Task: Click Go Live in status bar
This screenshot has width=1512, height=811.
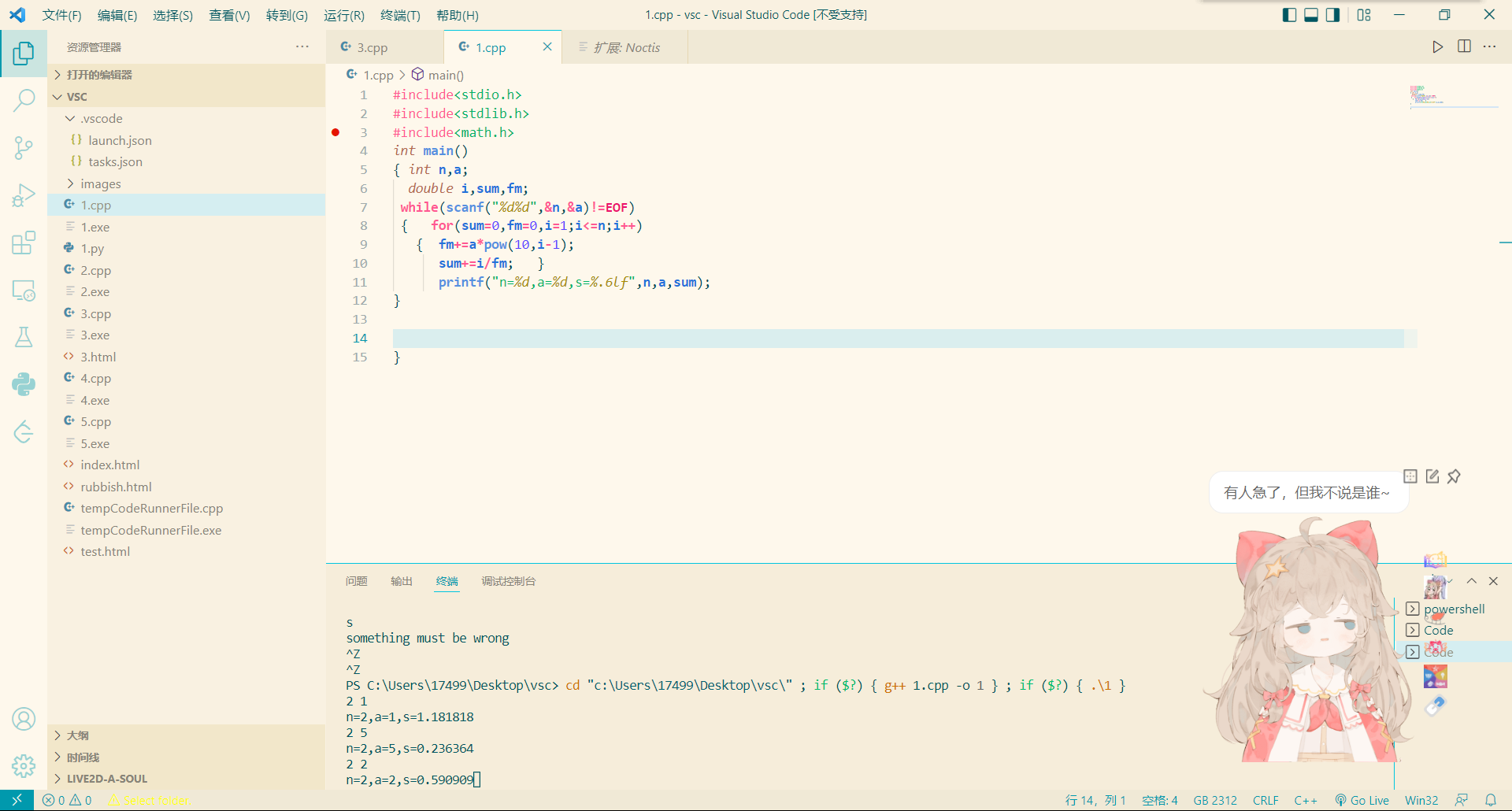Action: pyautogui.click(x=1362, y=800)
